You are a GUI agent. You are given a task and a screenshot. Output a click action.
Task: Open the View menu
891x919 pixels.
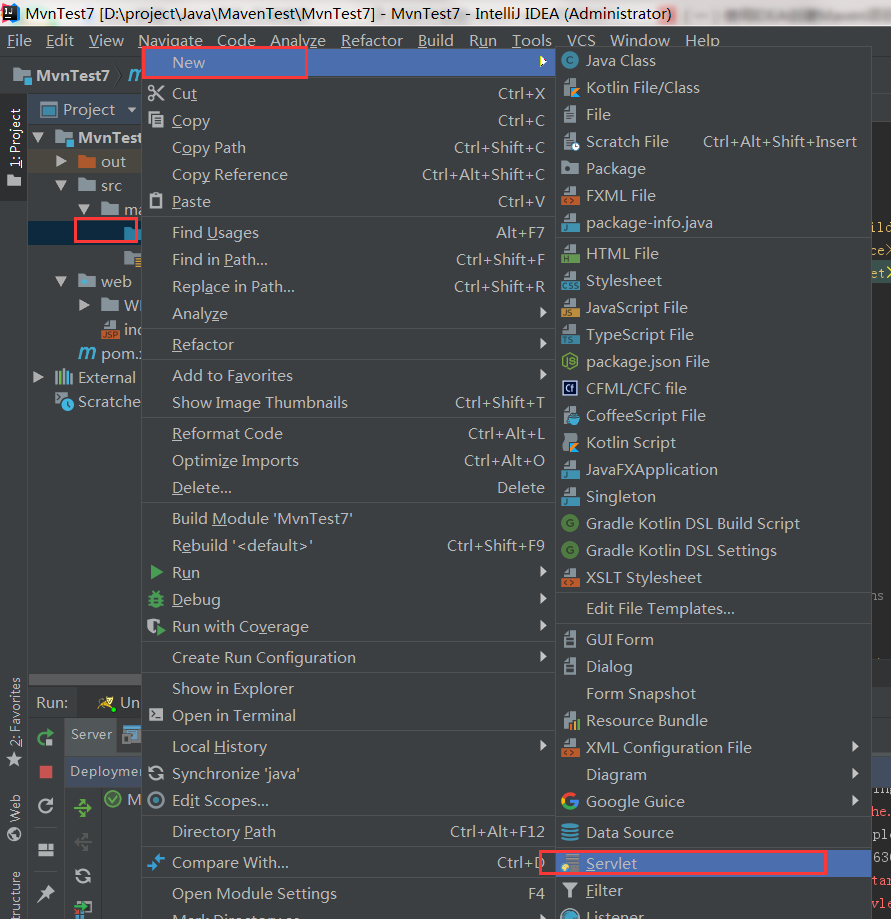point(106,40)
